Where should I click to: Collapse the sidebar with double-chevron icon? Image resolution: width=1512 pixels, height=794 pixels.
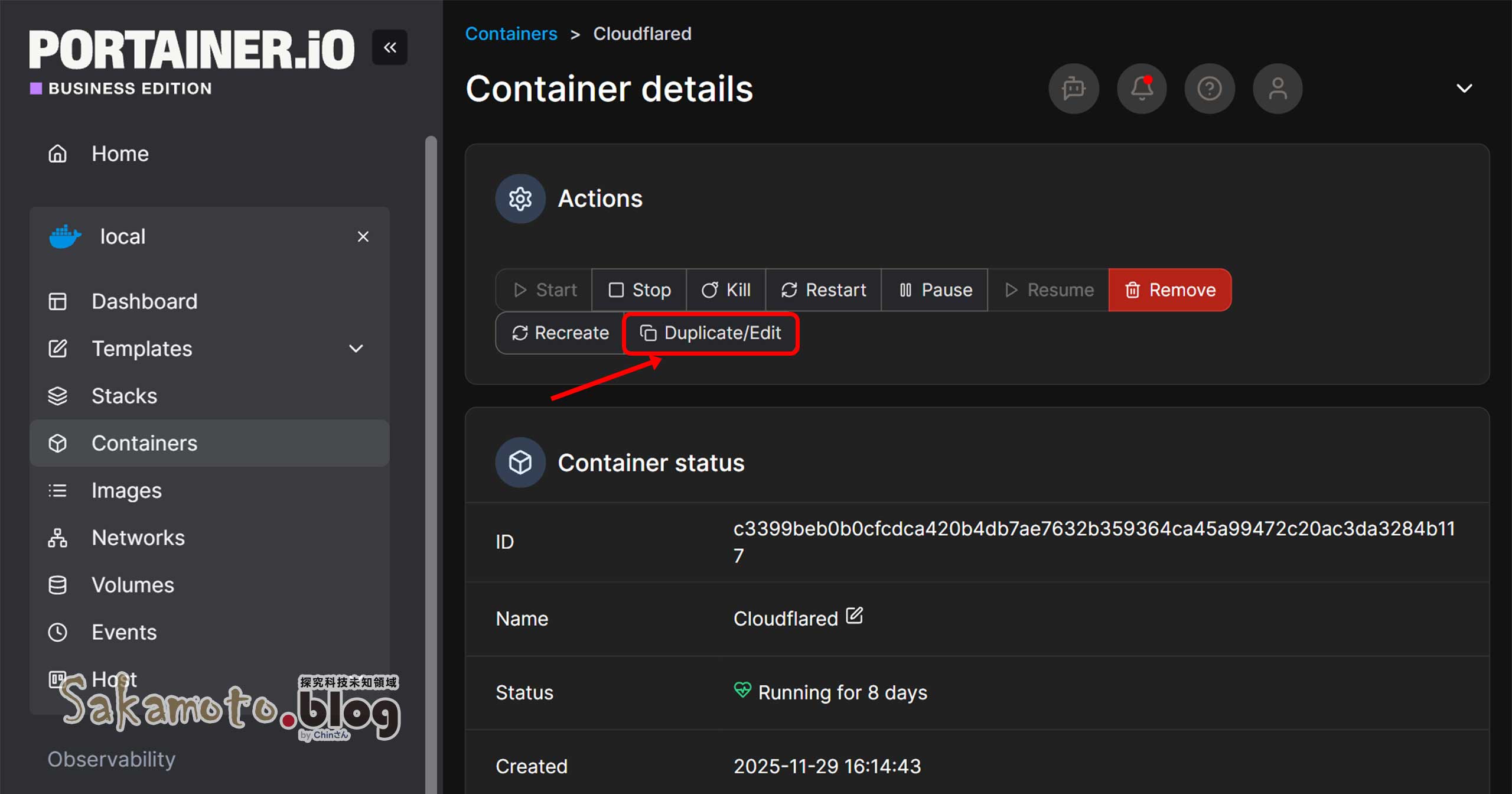pos(389,47)
